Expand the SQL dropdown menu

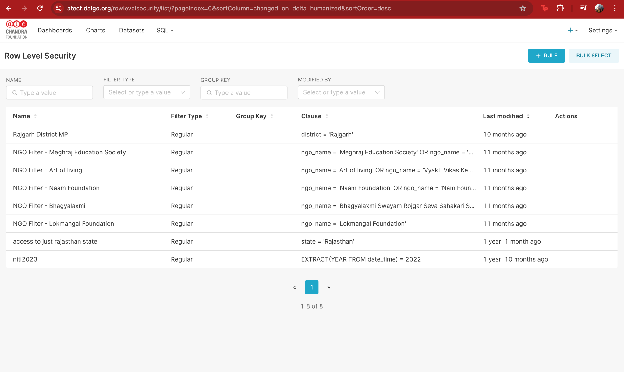[165, 30]
